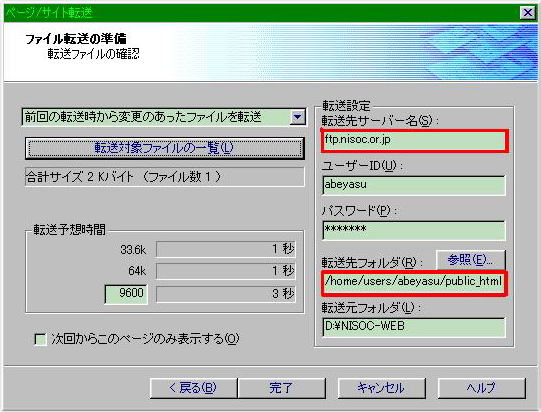Screen dimensions: 541x412
Task: Click the 9600 estimated 3 秒 box
Action: click(226, 294)
